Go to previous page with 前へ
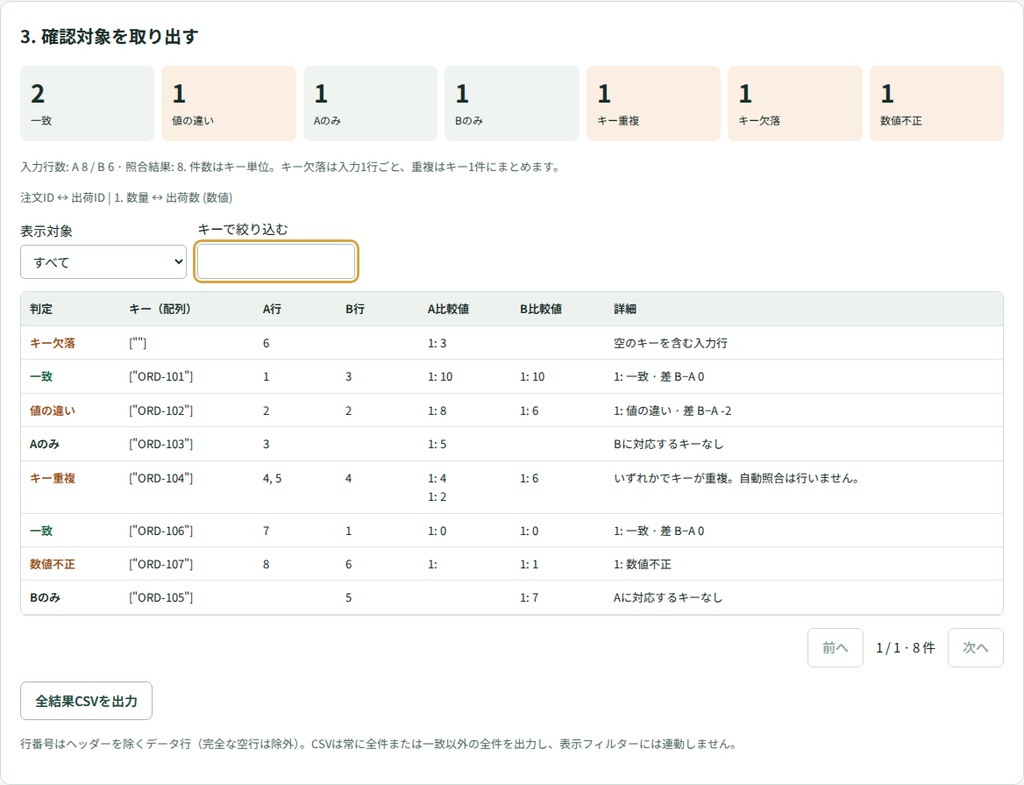Viewport: 1024px width, 785px height. (x=835, y=648)
